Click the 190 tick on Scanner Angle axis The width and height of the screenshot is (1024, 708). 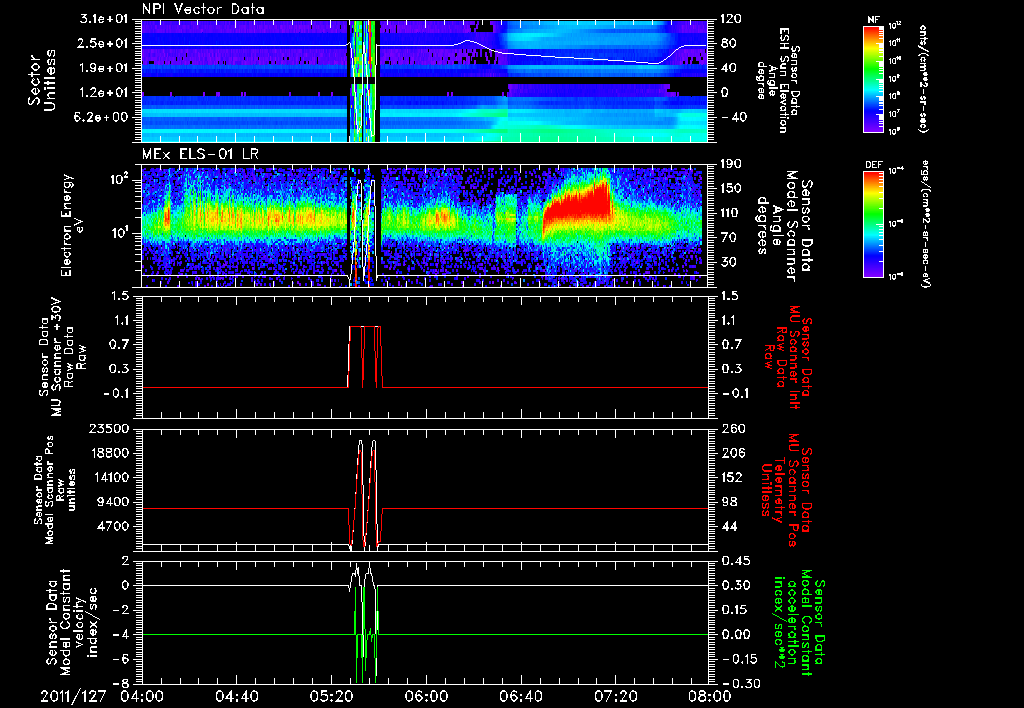point(731,164)
